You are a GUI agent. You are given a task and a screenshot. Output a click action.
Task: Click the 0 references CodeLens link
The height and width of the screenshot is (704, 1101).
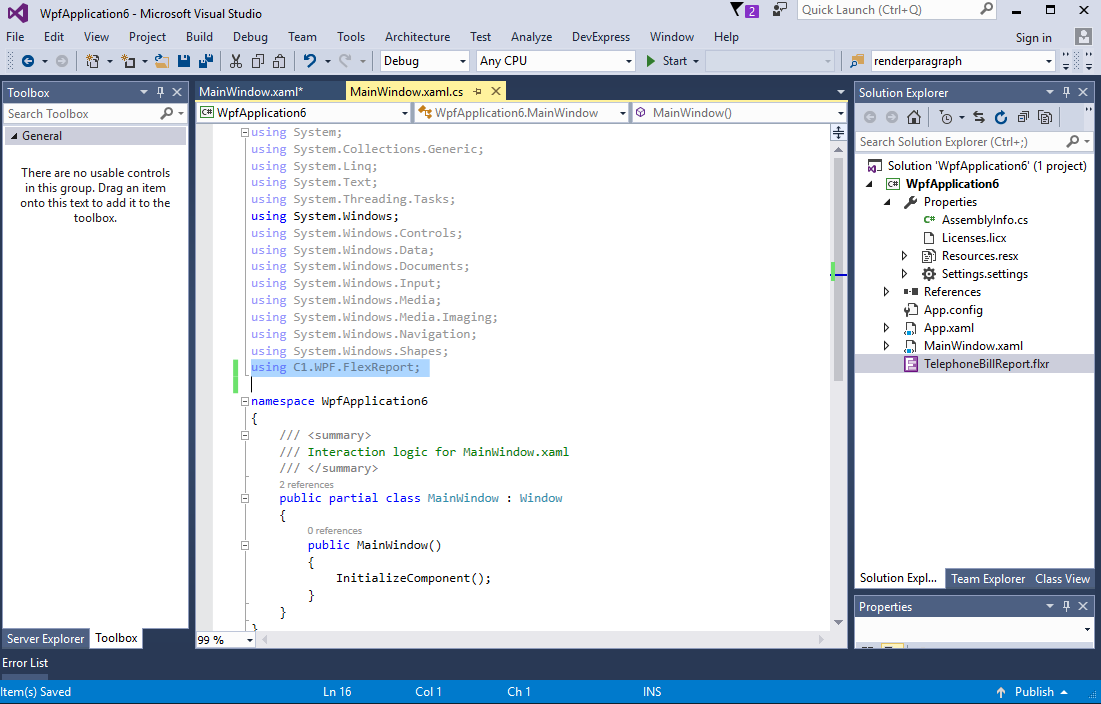(x=335, y=531)
